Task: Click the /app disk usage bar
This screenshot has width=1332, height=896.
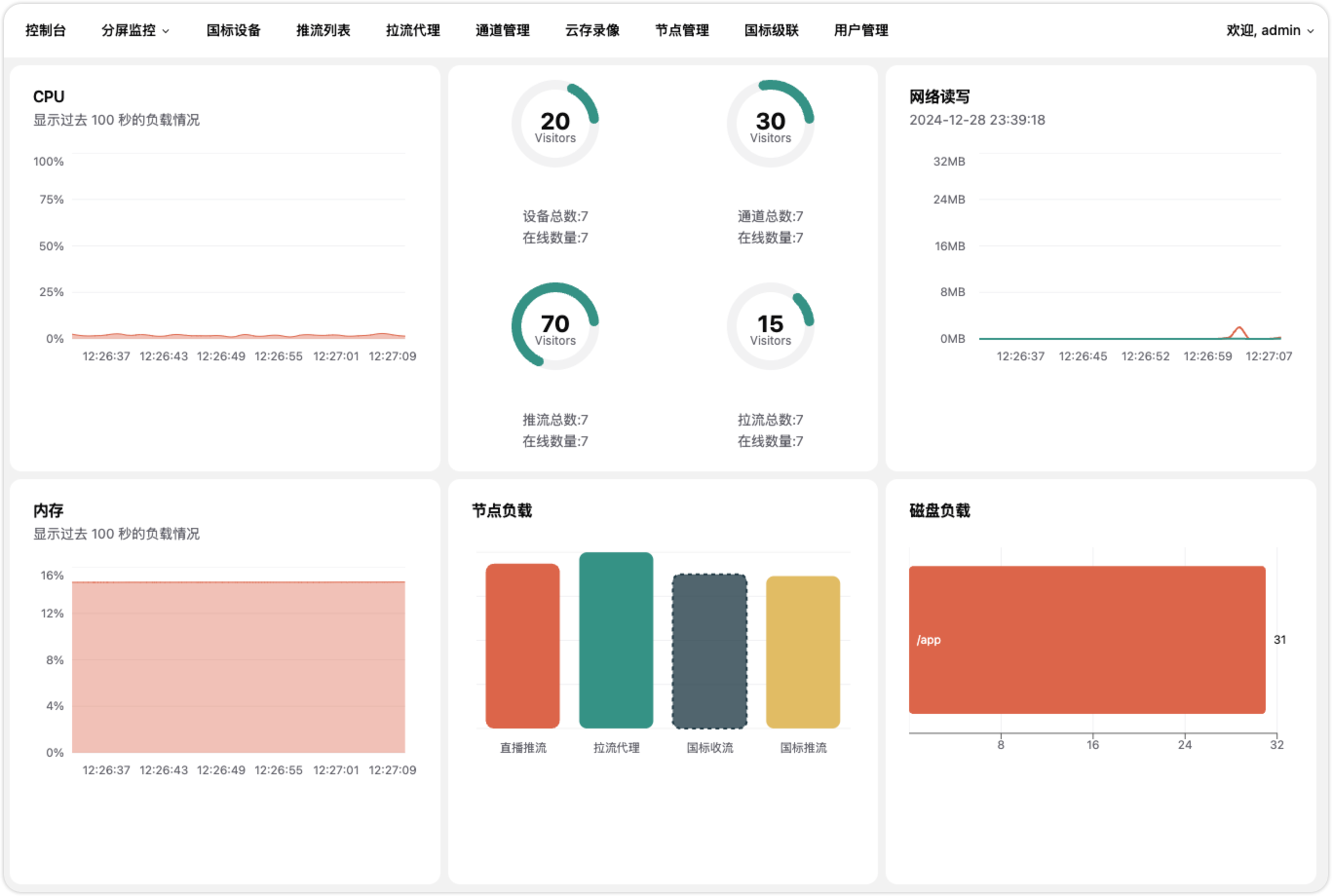Action: tap(1086, 640)
